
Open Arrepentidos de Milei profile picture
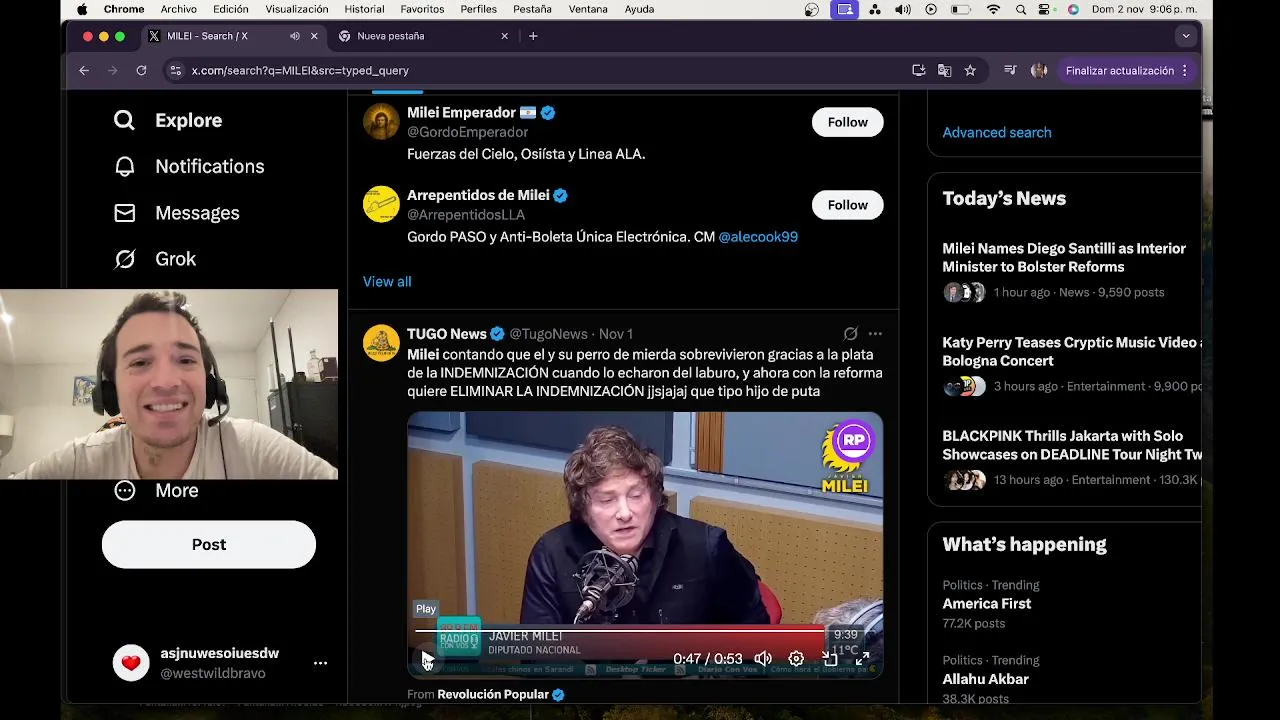[381, 204]
